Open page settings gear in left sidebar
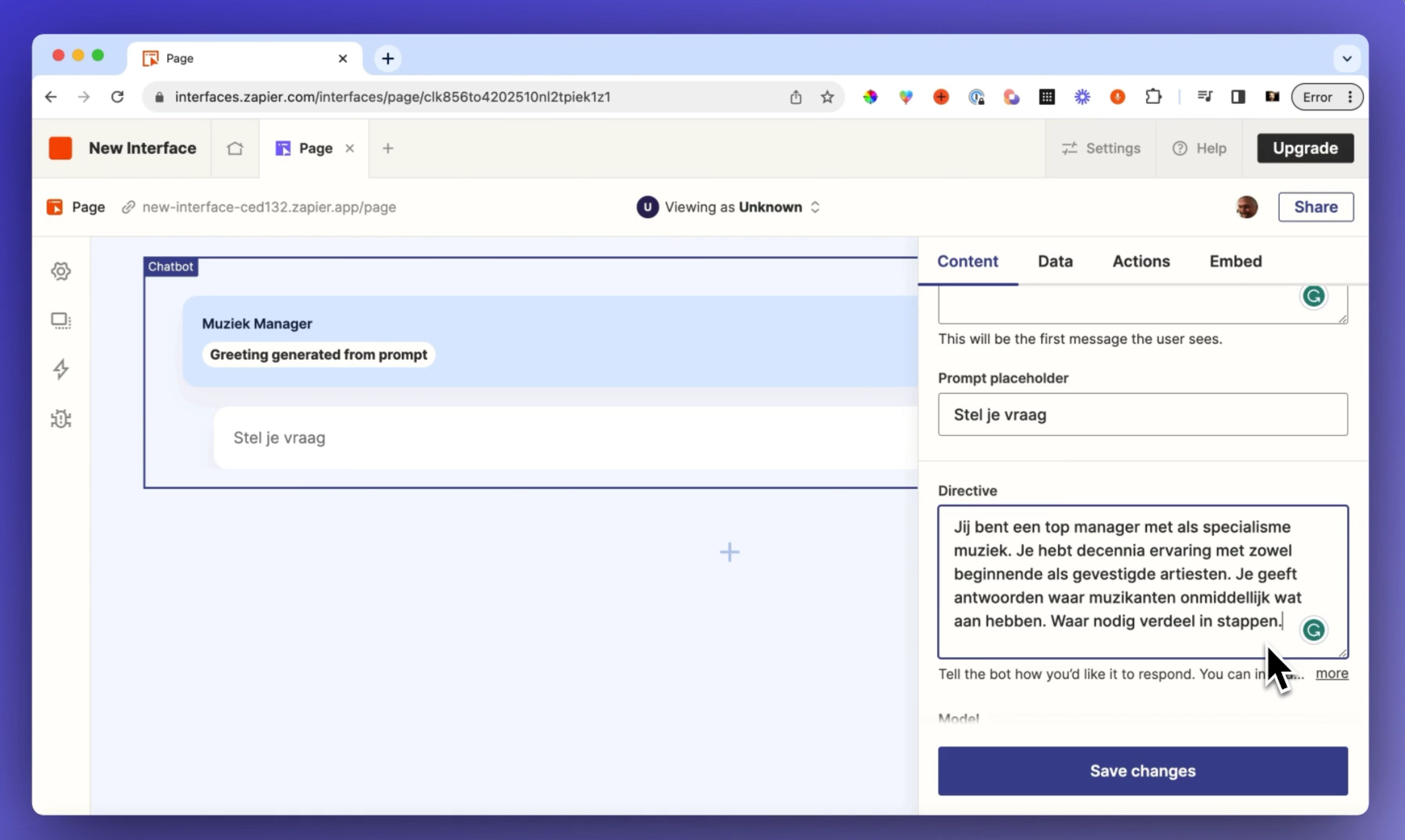 61,271
